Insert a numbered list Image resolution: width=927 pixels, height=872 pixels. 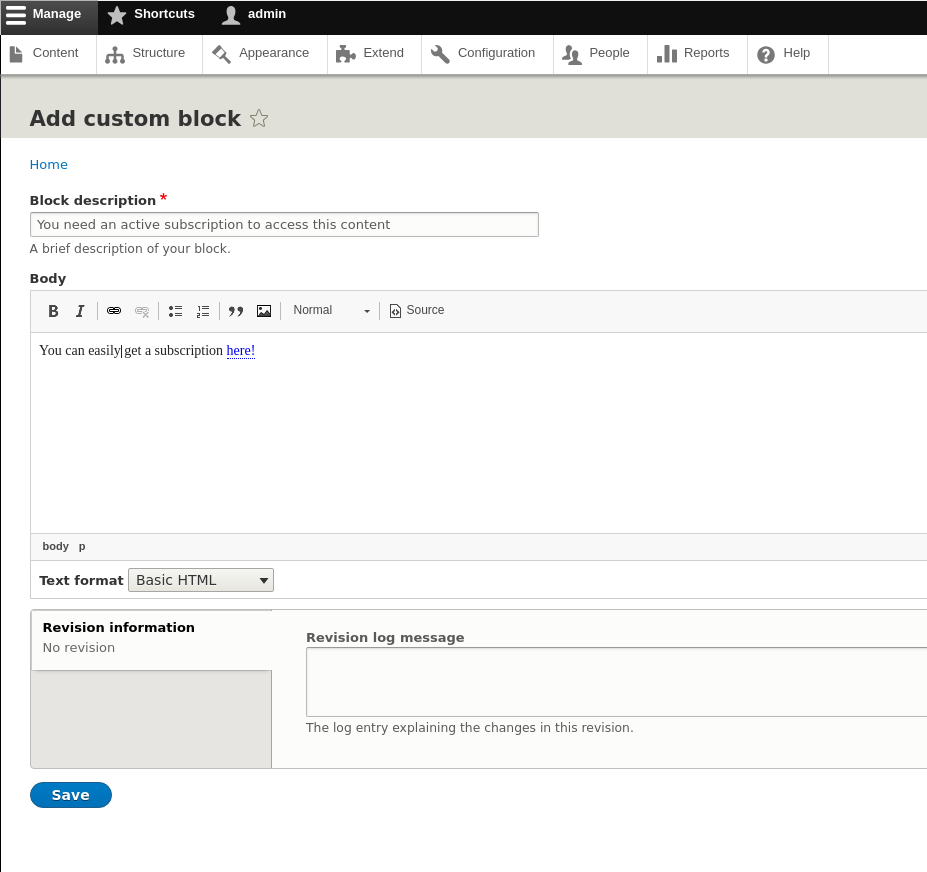point(203,311)
